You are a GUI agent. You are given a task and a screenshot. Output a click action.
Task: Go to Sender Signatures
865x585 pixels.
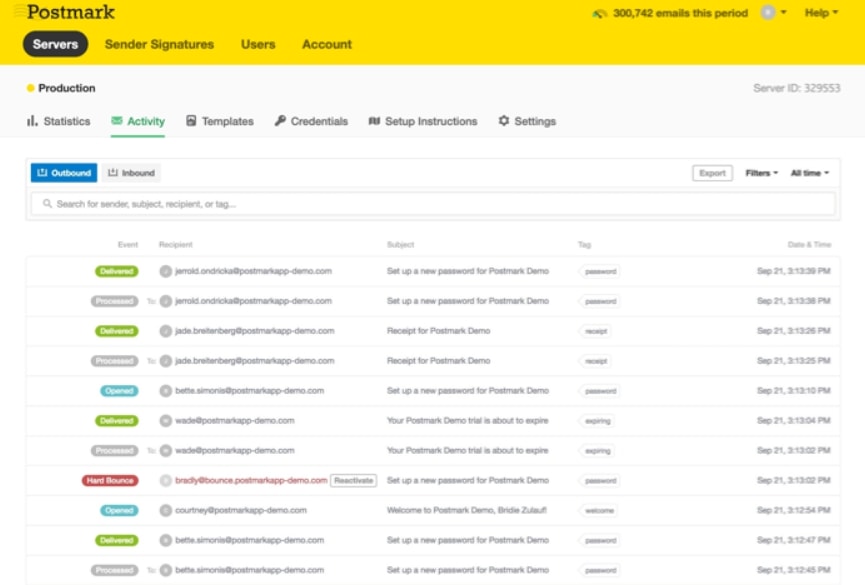coord(159,44)
